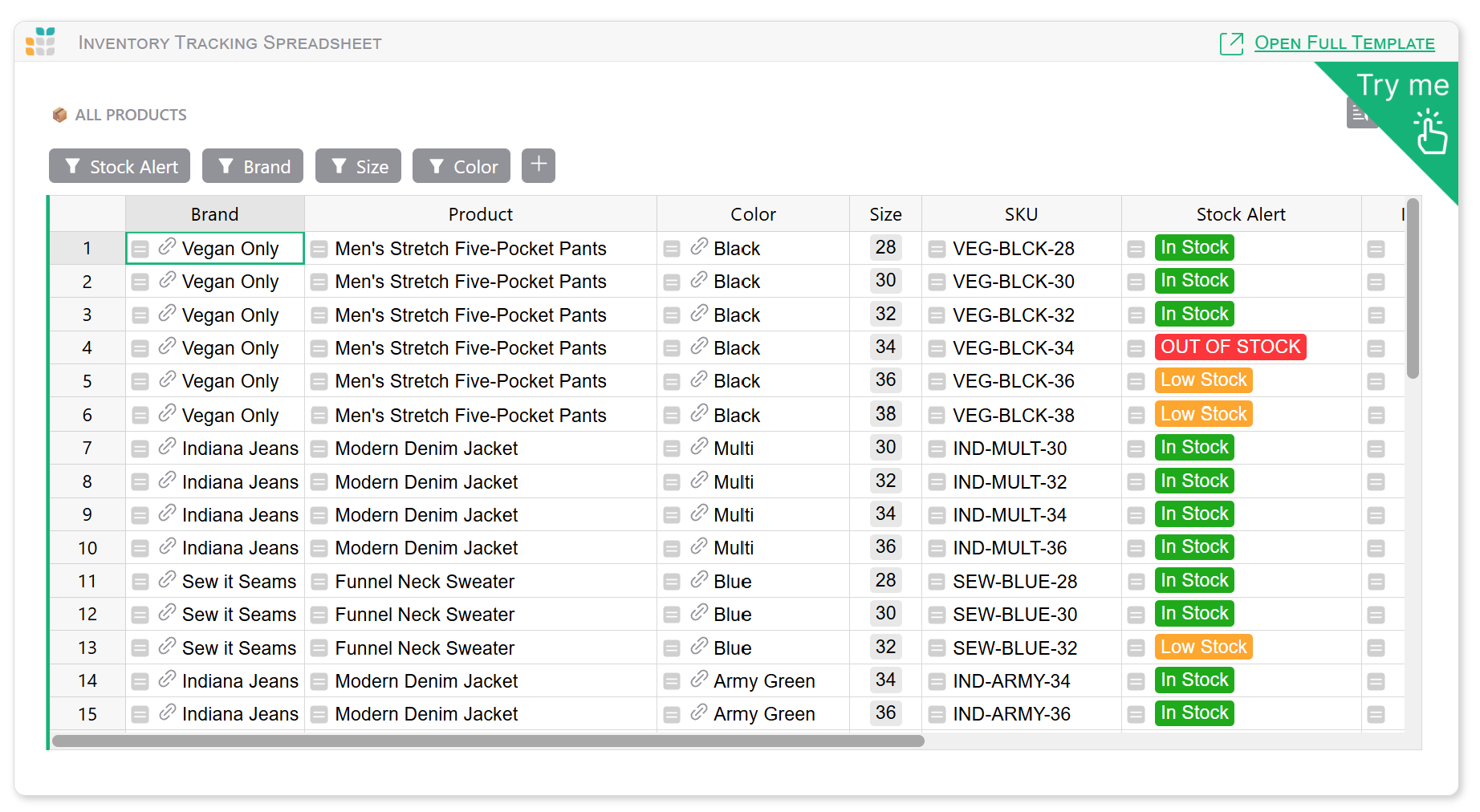Click the link icon beside Vegan Only in row 1
This screenshot has height=812, width=1480.
[x=167, y=246]
